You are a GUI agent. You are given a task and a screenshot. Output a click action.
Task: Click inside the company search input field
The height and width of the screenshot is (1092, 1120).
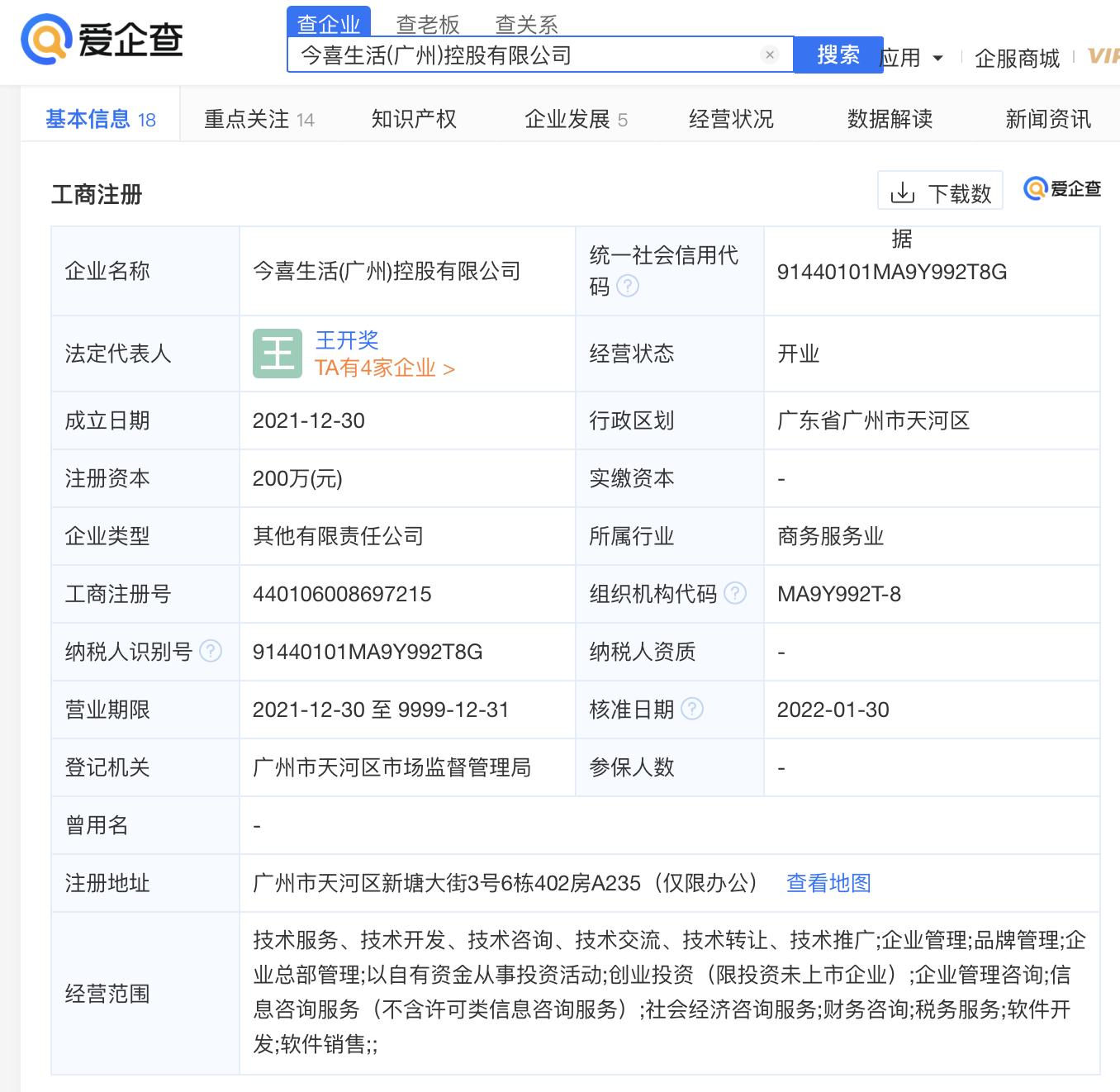537,57
